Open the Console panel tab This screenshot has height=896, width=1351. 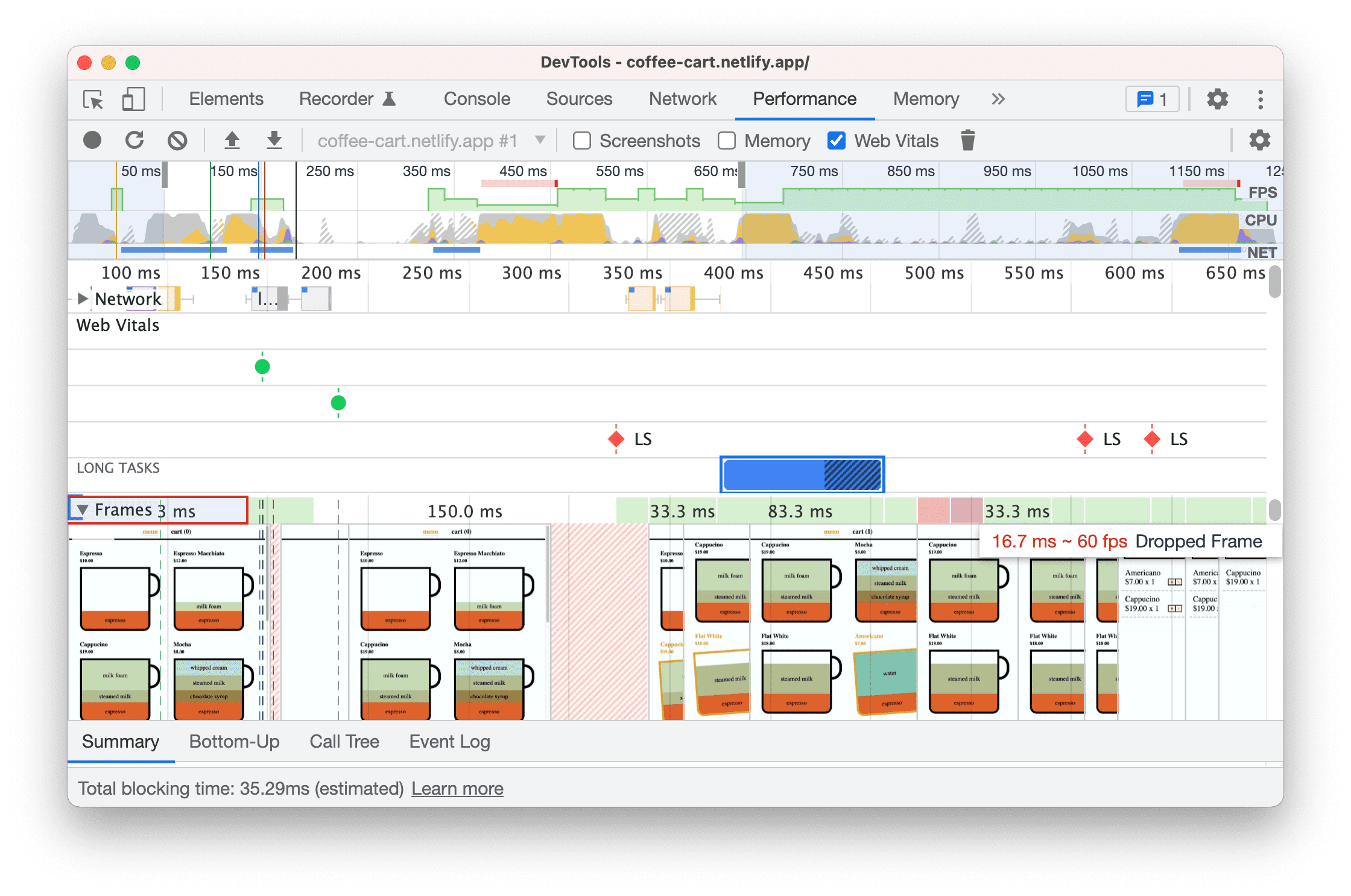[x=477, y=97]
